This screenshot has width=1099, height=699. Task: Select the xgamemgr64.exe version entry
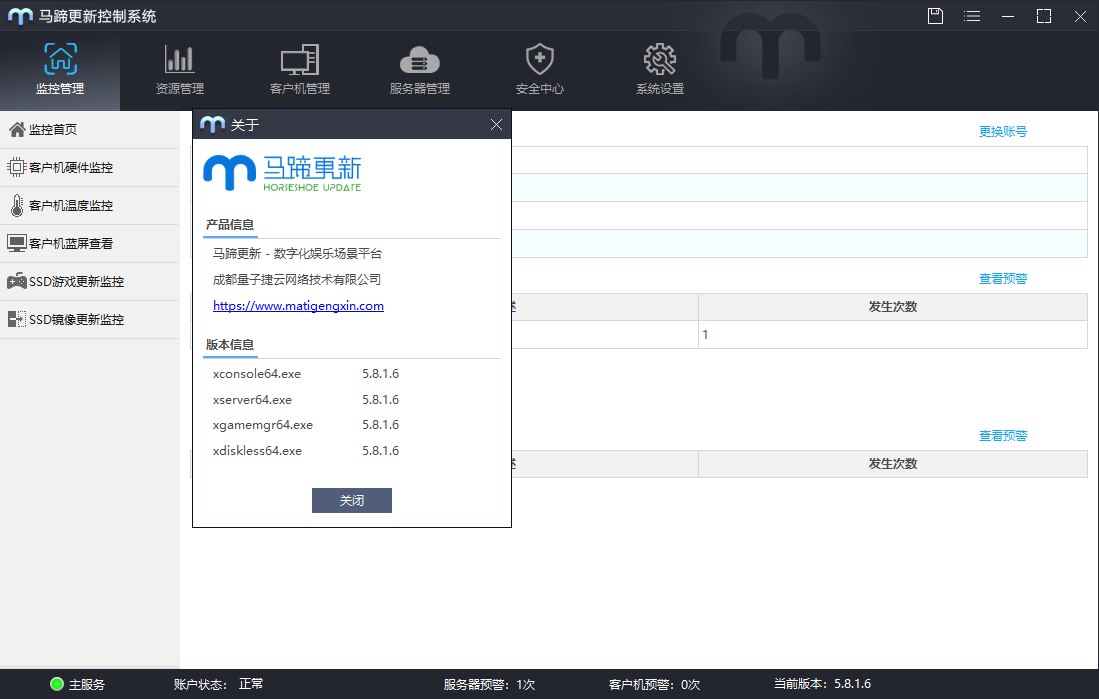(306, 425)
